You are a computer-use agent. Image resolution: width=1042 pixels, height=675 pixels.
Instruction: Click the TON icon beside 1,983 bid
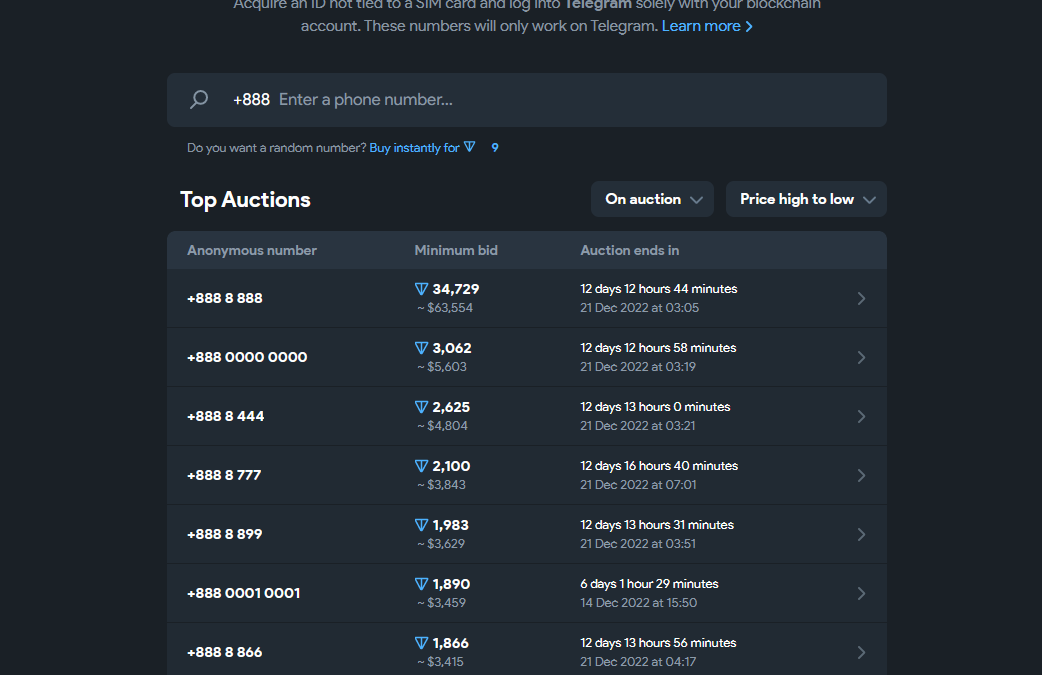[x=421, y=525]
